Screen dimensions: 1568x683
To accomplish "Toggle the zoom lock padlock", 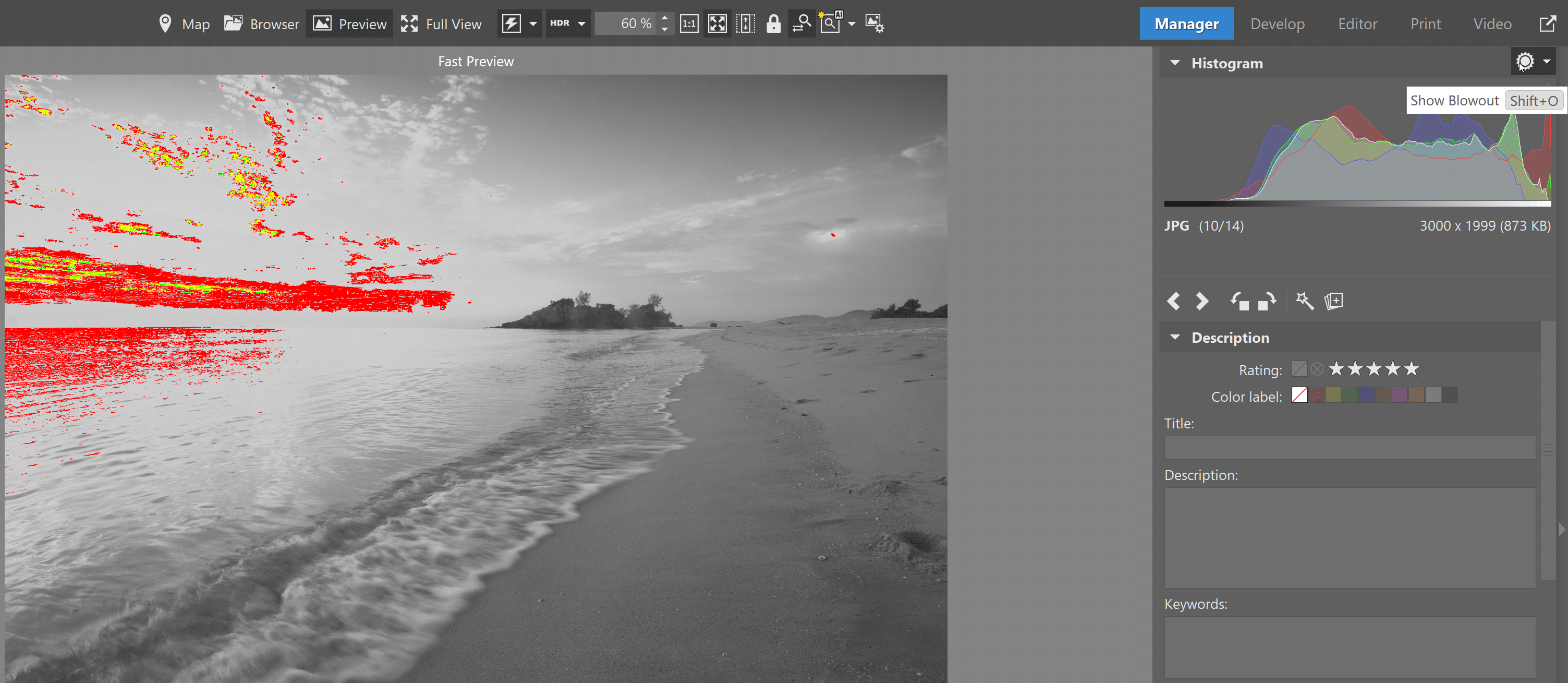I will point(773,24).
